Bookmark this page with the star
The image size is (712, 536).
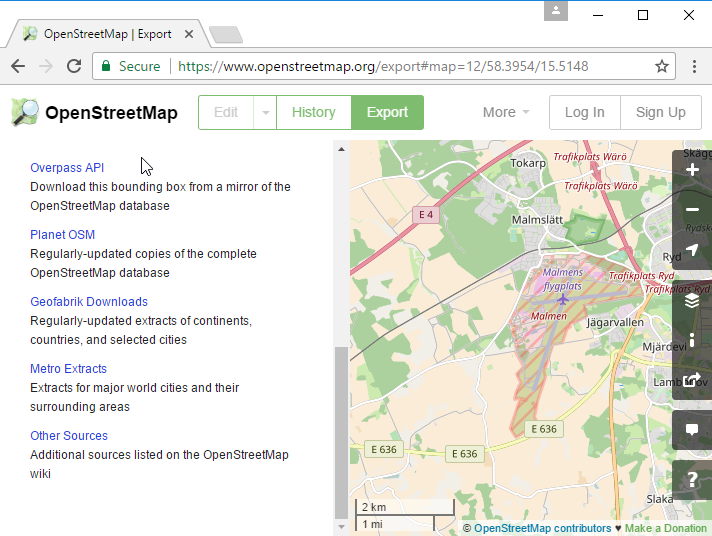coord(661,66)
